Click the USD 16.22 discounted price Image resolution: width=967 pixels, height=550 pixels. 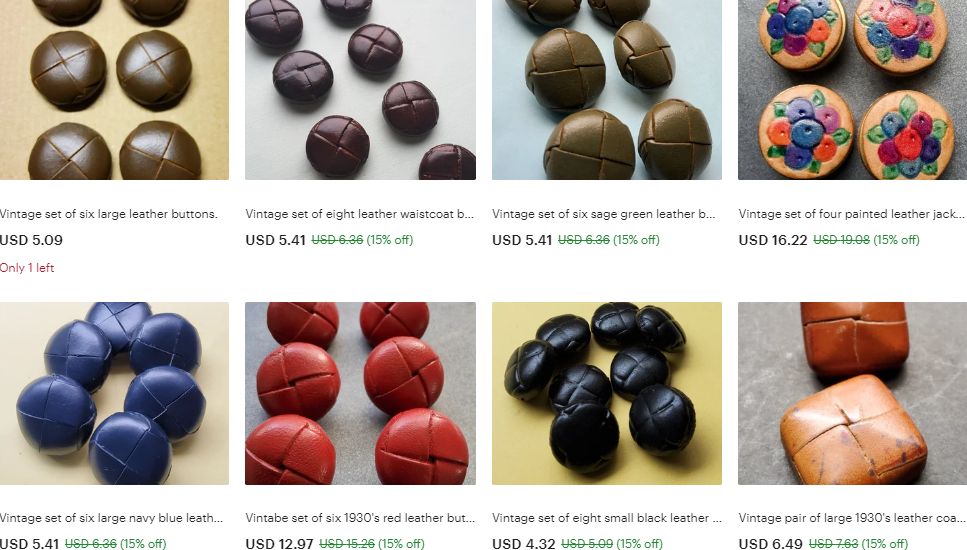point(773,240)
